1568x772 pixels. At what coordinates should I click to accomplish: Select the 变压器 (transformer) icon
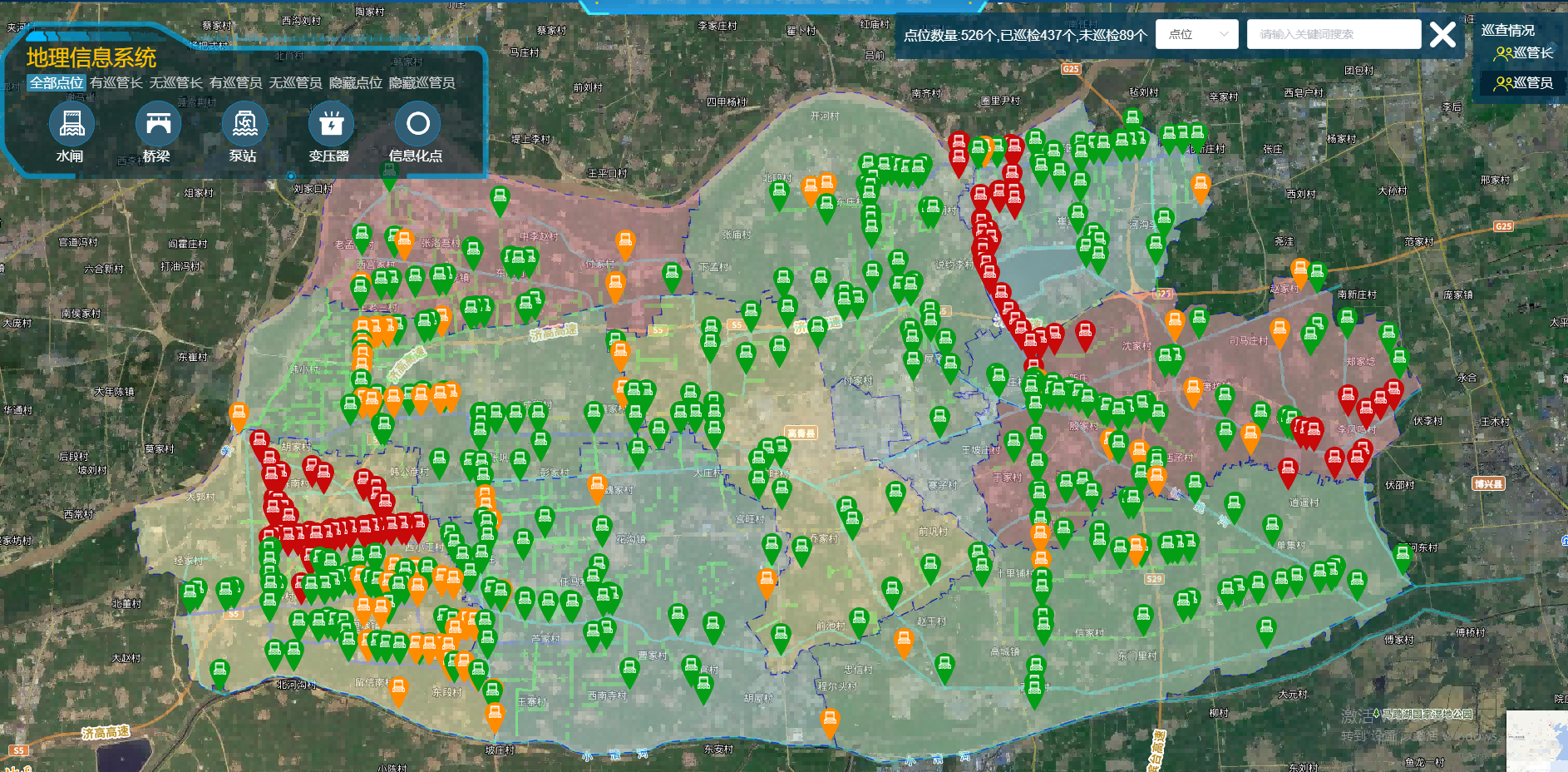[x=331, y=125]
